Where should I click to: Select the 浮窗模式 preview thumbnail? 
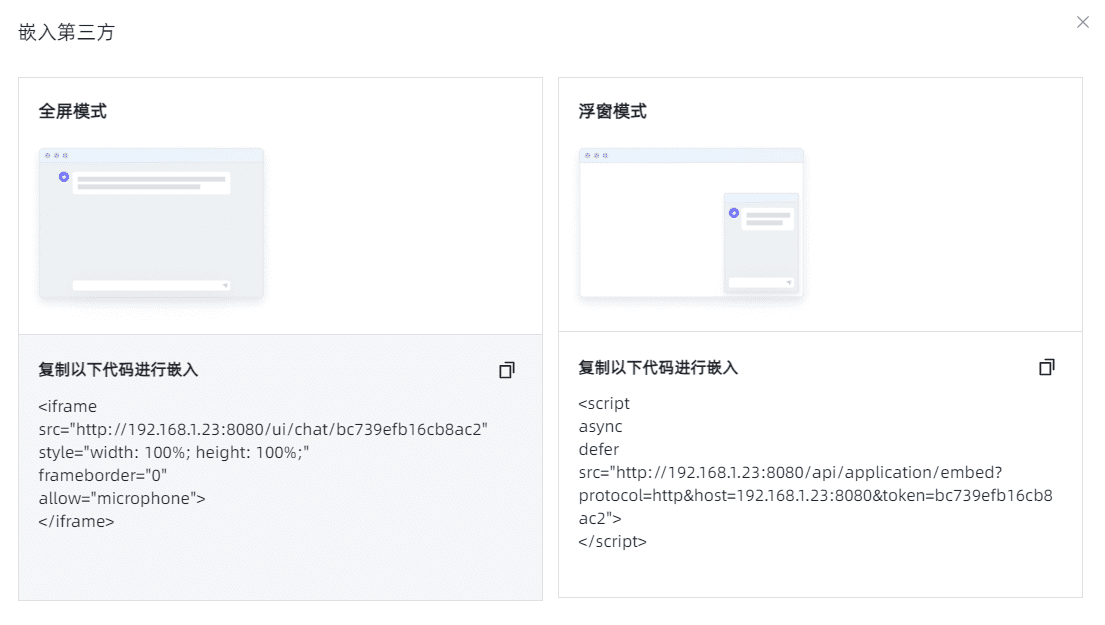coord(691,224)
